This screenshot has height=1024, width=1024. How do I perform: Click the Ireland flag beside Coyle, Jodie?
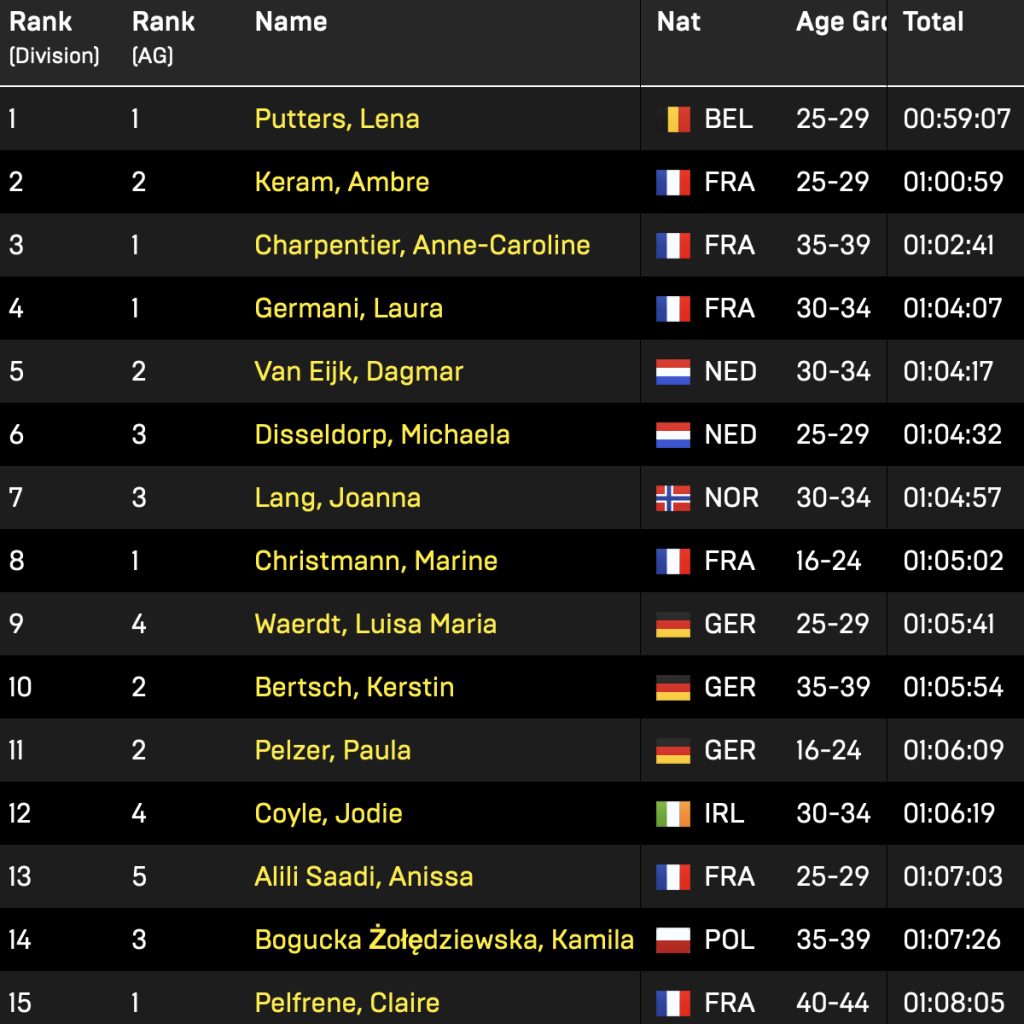[x=673, y=814]
